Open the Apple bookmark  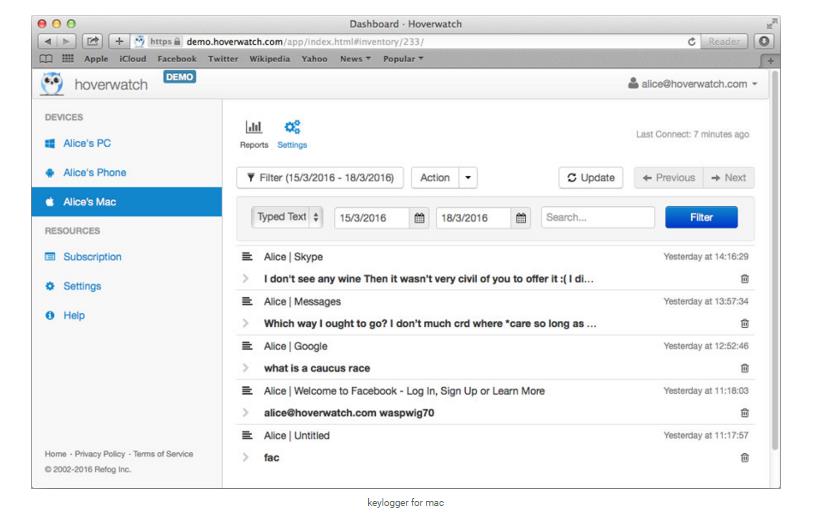(96, 58)
